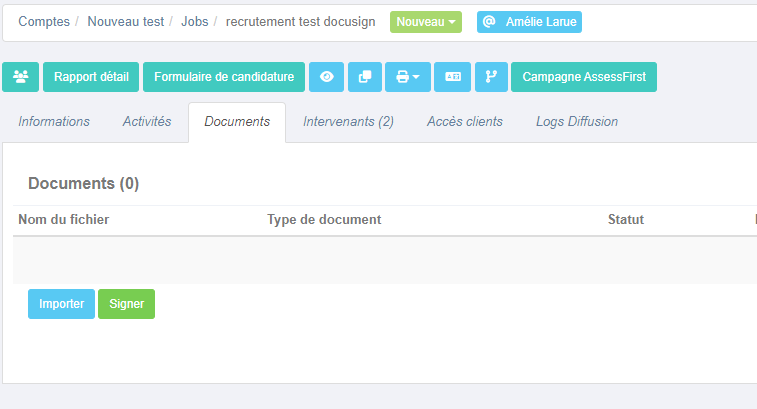Click the candidates group icon button
The width and height of the screenshot is (757, 409).
pos(20,77)
